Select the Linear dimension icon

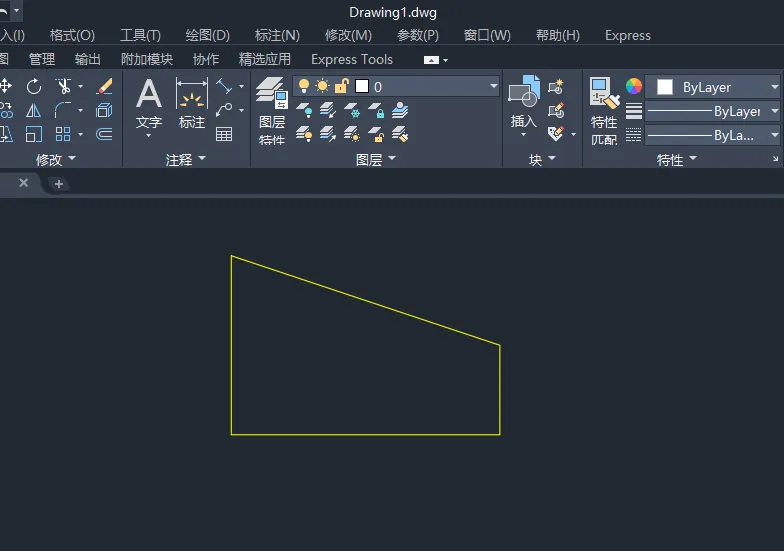224,86
